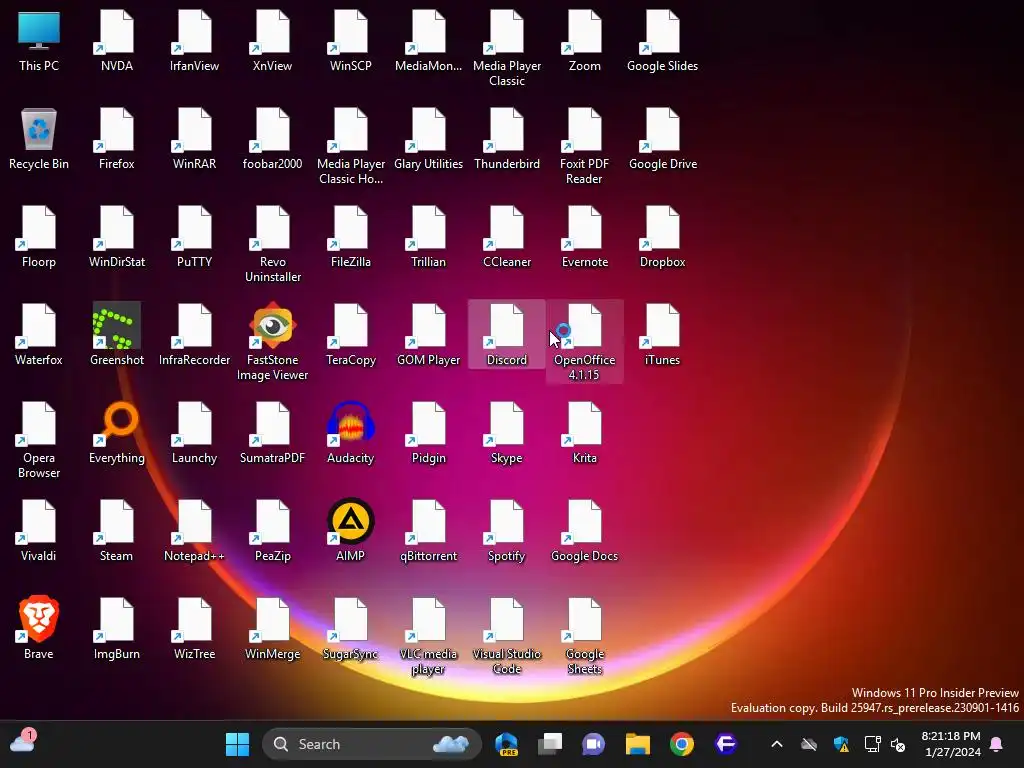Select the qBittorrent desktop shortcut

click(428, 531)
